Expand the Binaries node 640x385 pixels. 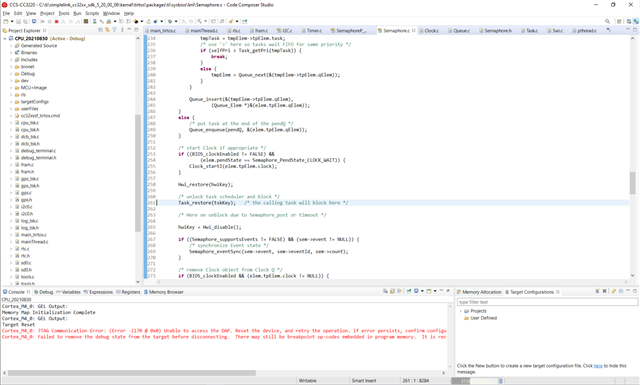coord(11,53)
